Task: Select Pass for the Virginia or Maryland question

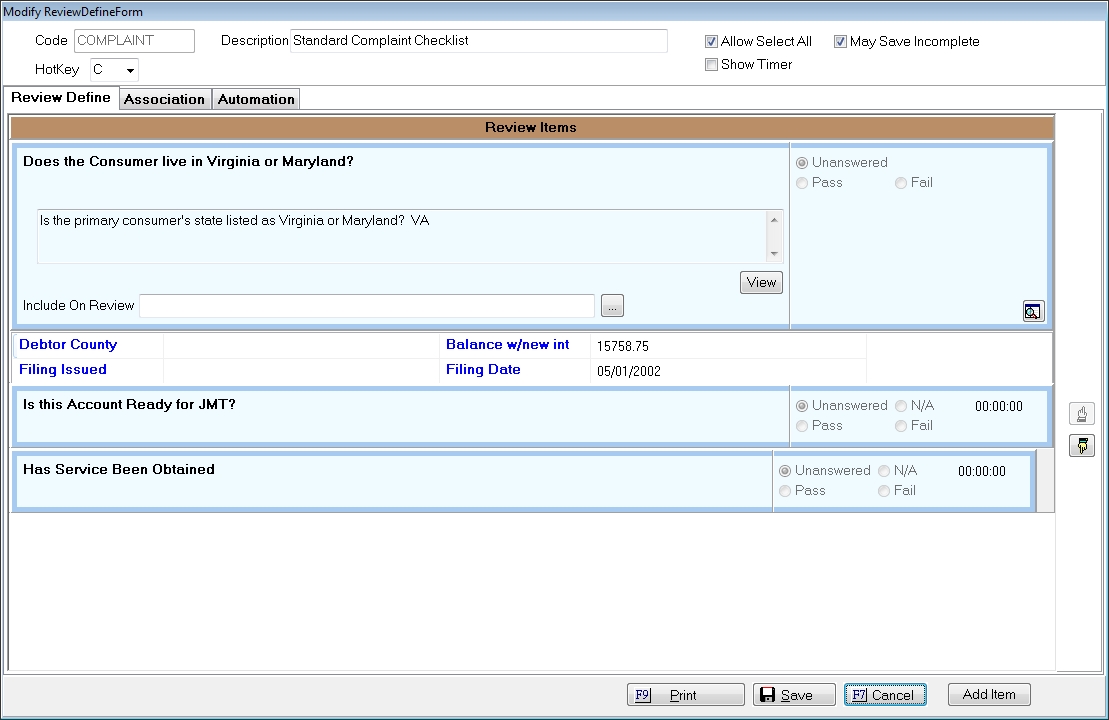Action: (802, 183)
